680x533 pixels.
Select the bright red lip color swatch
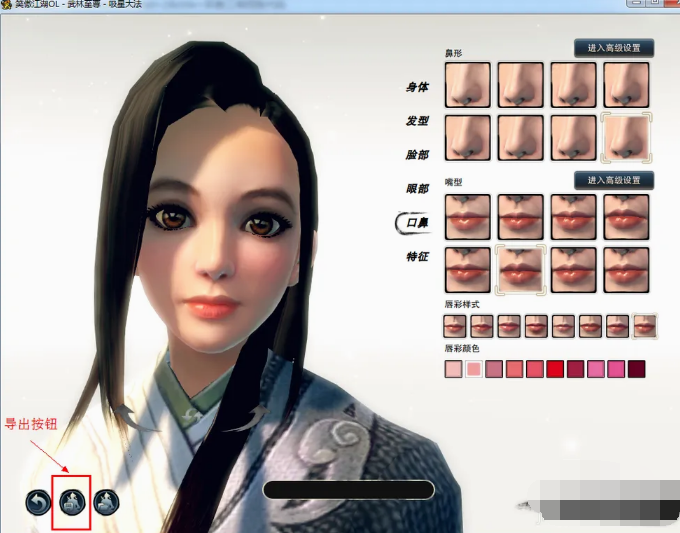coord(555,369)
